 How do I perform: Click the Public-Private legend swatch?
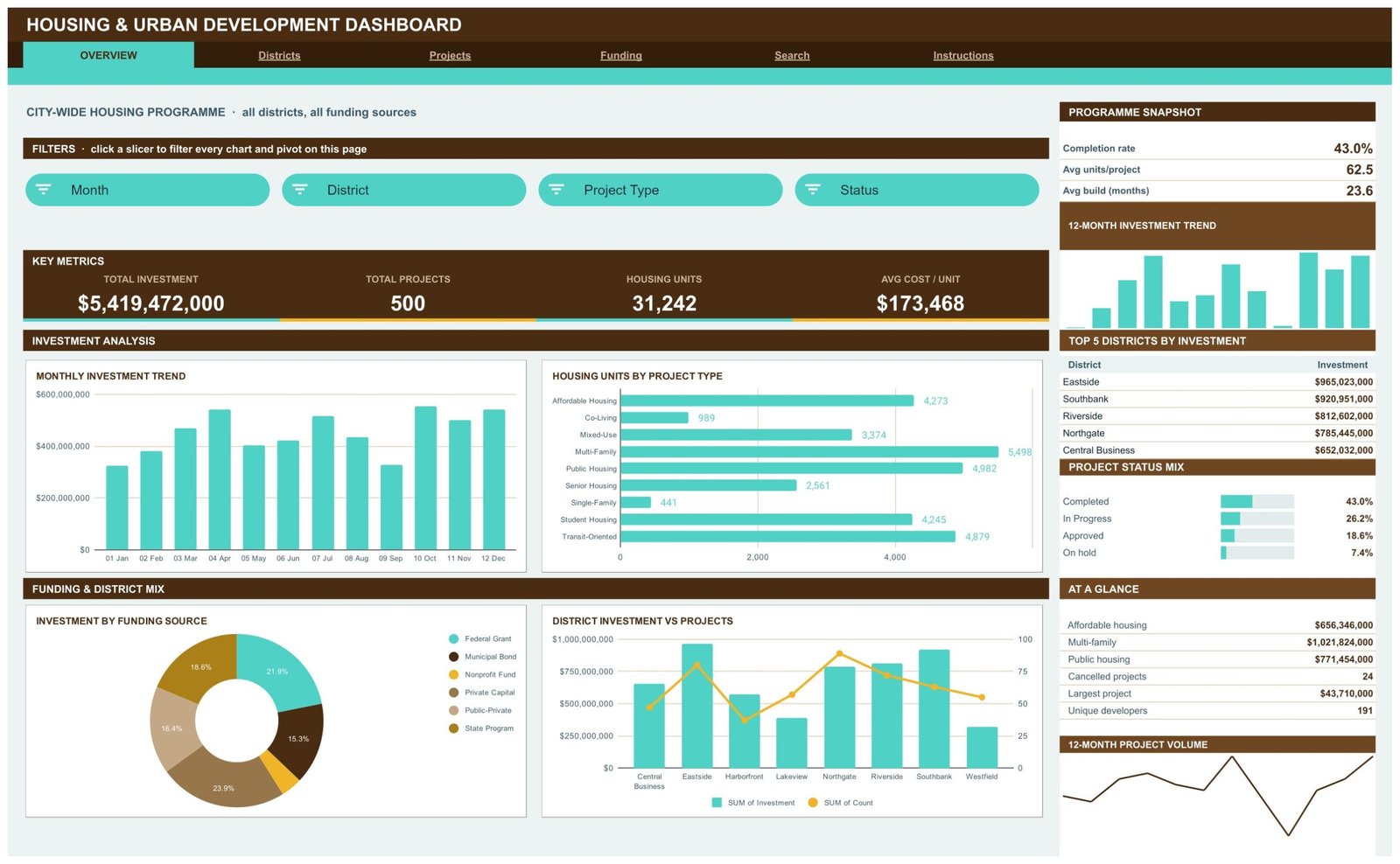(x=453, y=710)
